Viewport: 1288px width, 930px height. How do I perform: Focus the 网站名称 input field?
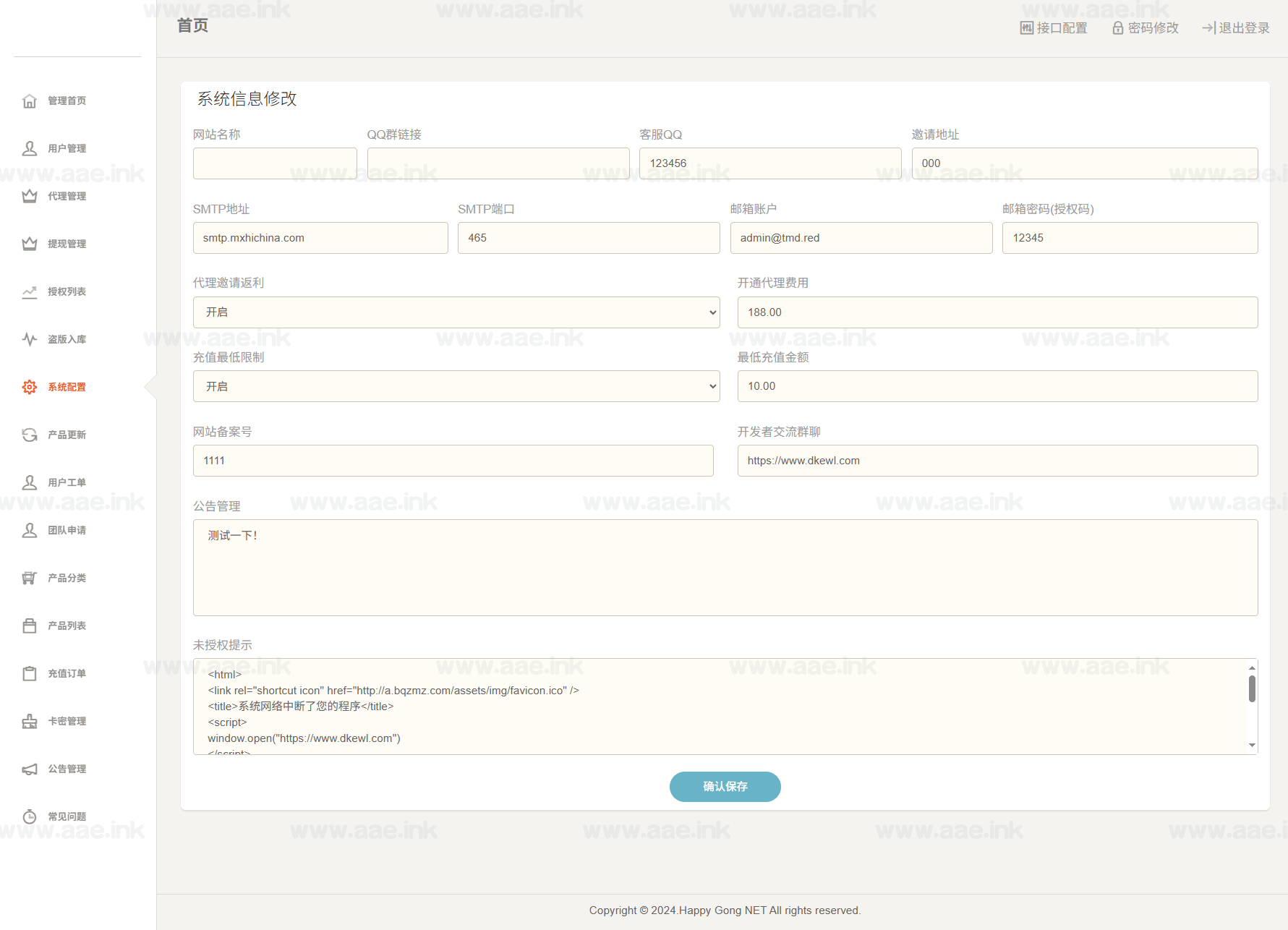click(x=275, y=163)
